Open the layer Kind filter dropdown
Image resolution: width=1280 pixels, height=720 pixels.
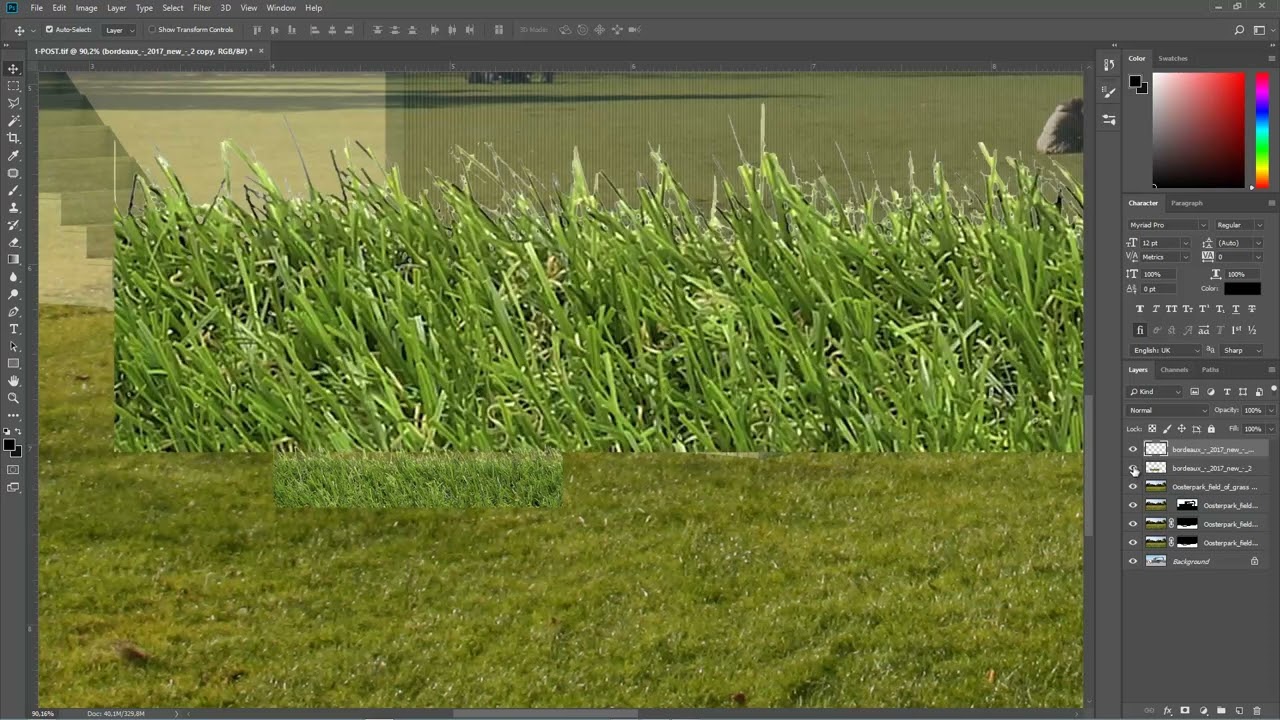[1155, 392]
